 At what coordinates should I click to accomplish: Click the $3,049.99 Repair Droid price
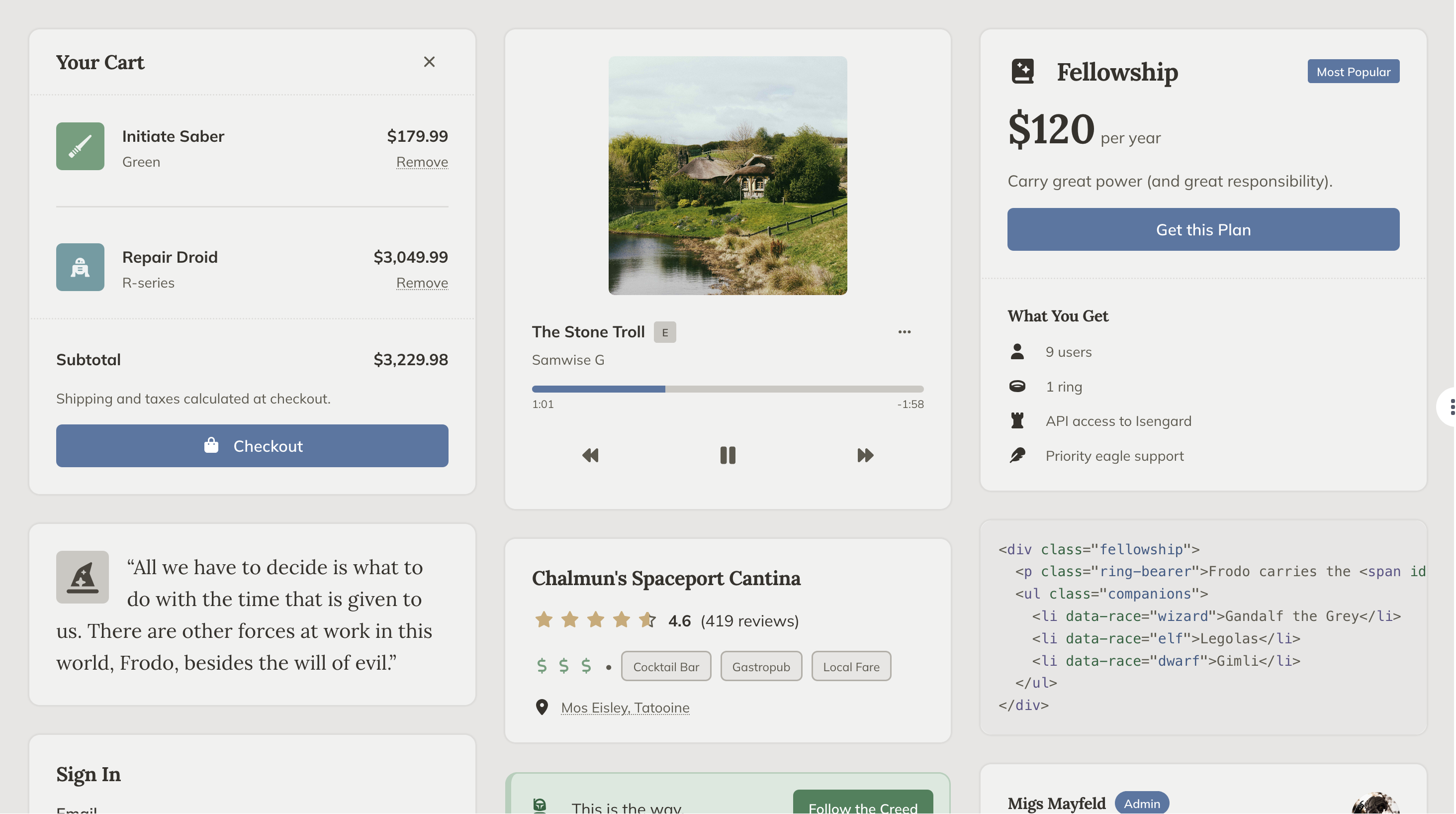(x=410, y=257)
